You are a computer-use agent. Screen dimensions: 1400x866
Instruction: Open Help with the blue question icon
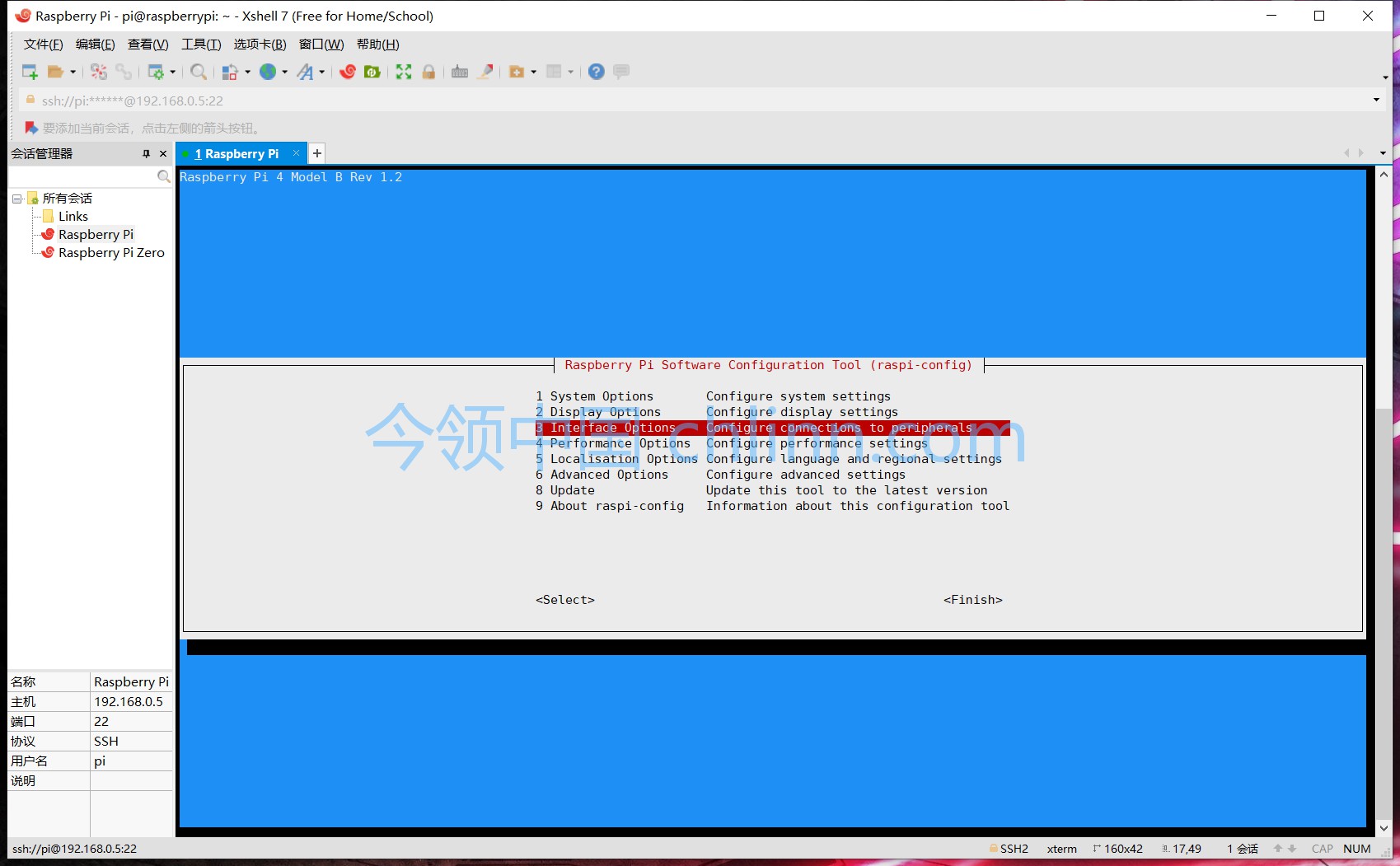pyautogui.click(x=597, y=72)
